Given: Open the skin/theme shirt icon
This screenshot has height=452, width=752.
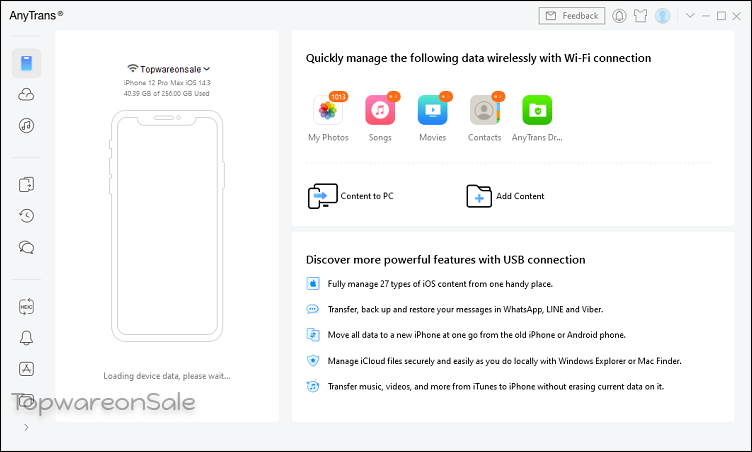Looking at the screenshot, I should pyautogui.click(x=640, y=16).
